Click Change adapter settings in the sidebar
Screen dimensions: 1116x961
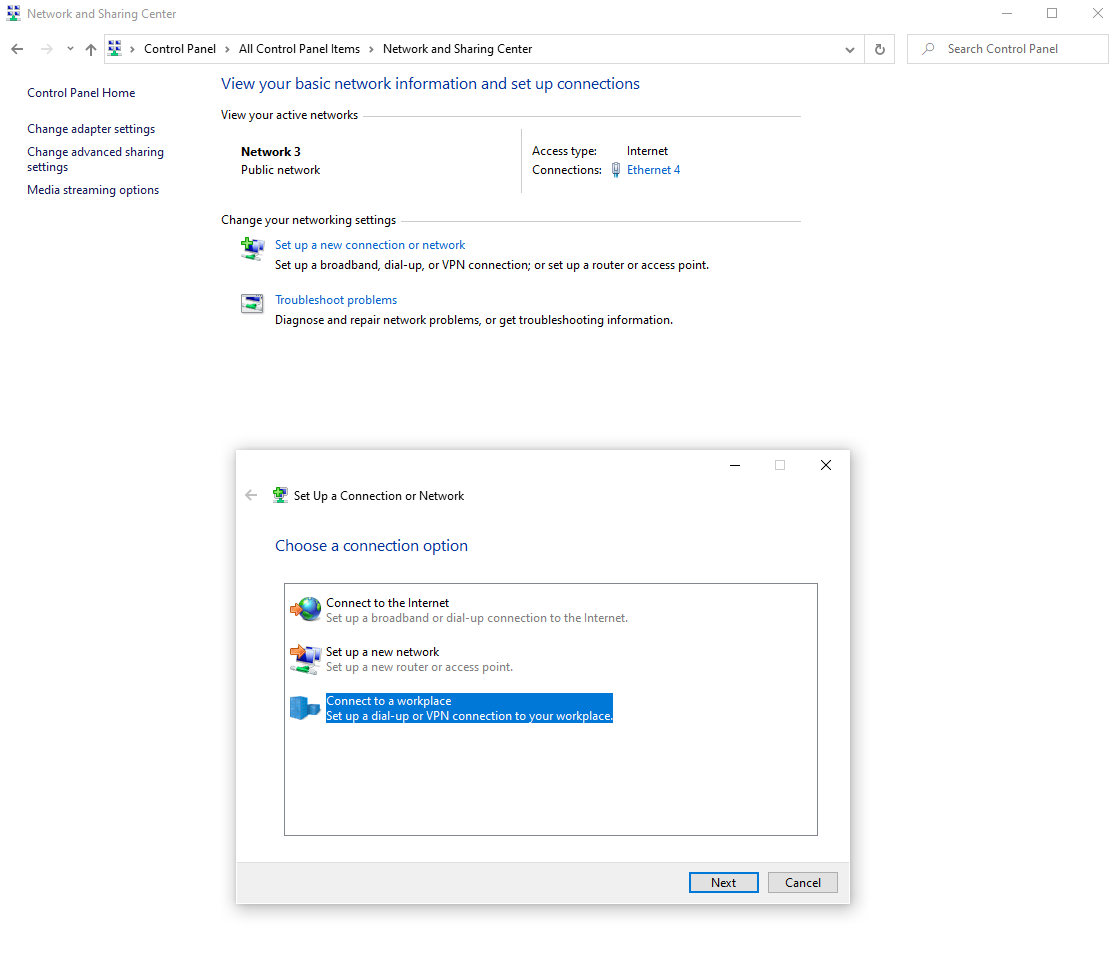pos(90,128)
